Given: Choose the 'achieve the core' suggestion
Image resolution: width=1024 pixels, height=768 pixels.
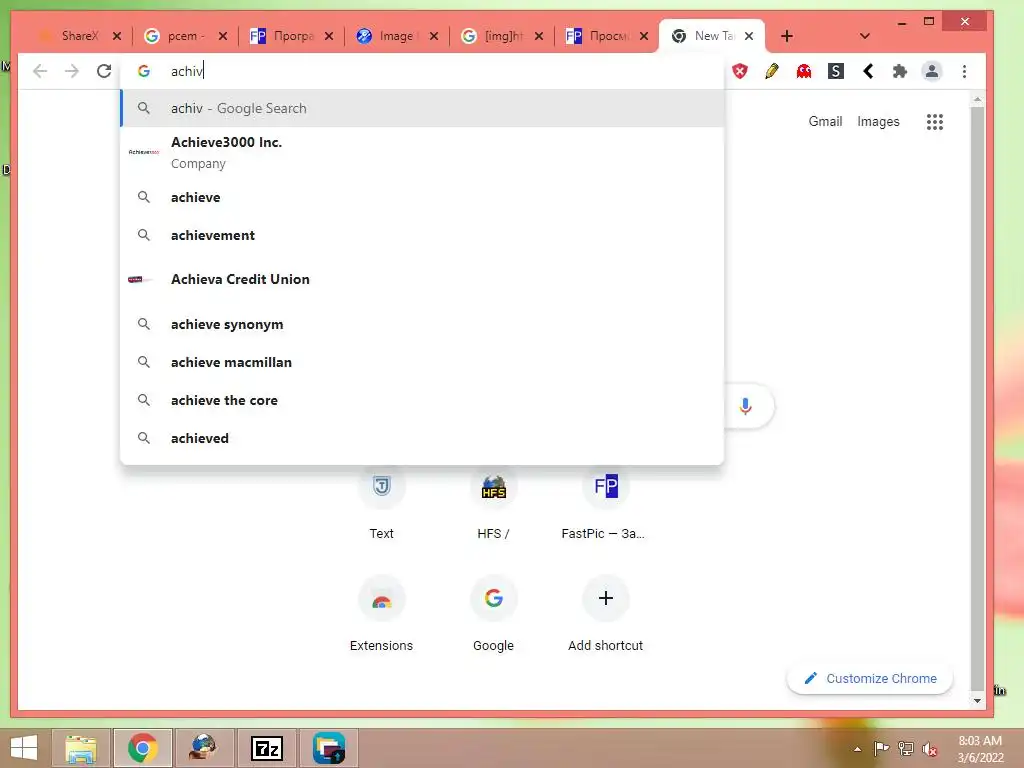Looking at the screenshot, I should pyautogui.click(x=422, y=400).
